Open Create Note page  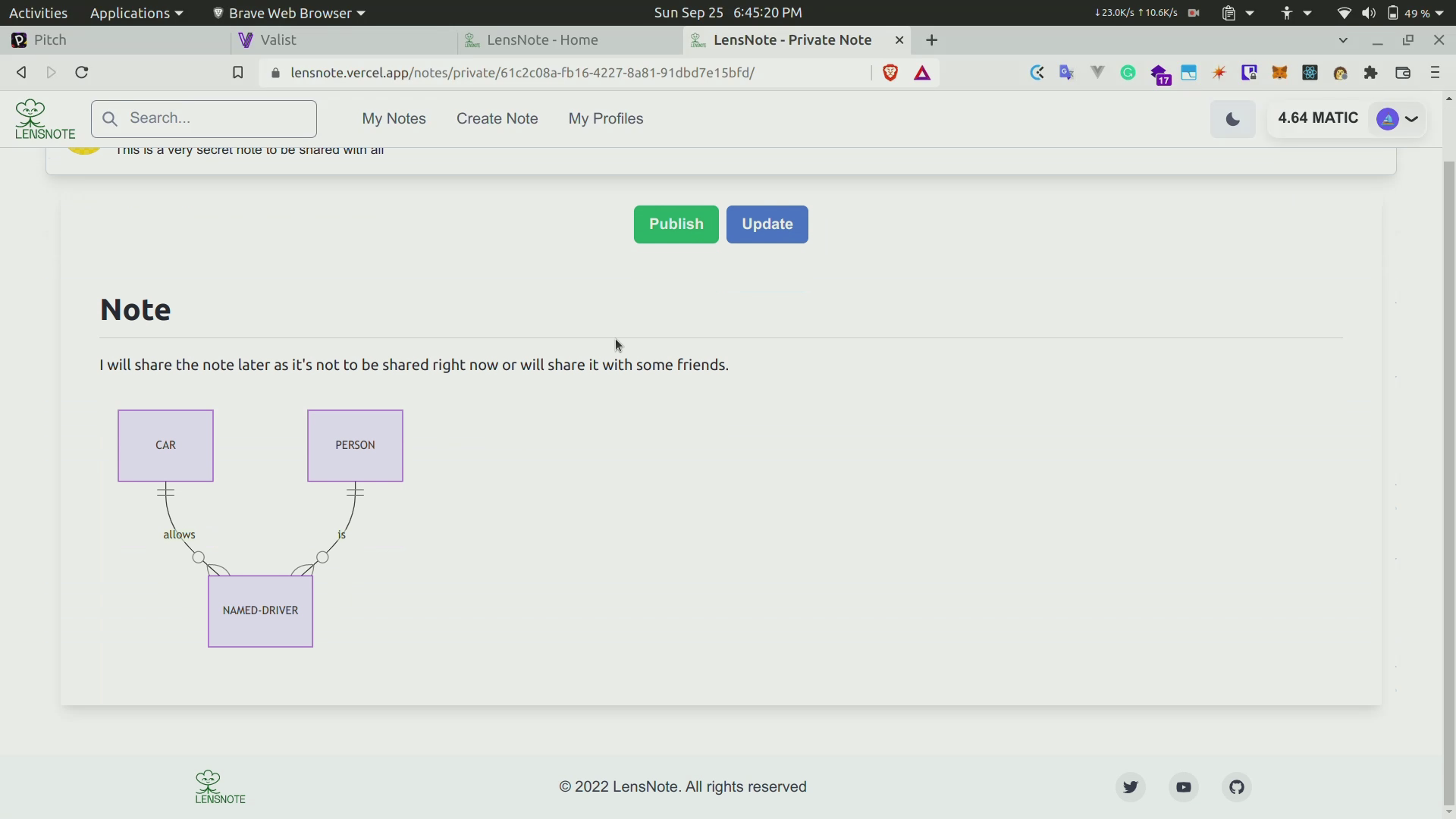497,119
